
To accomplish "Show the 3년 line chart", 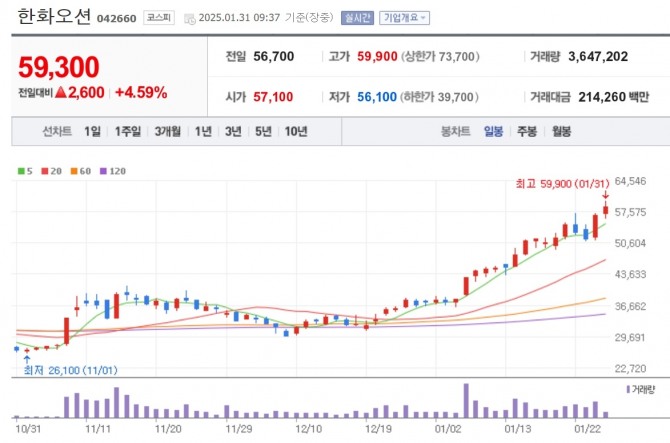I will (x=233, y=132).
